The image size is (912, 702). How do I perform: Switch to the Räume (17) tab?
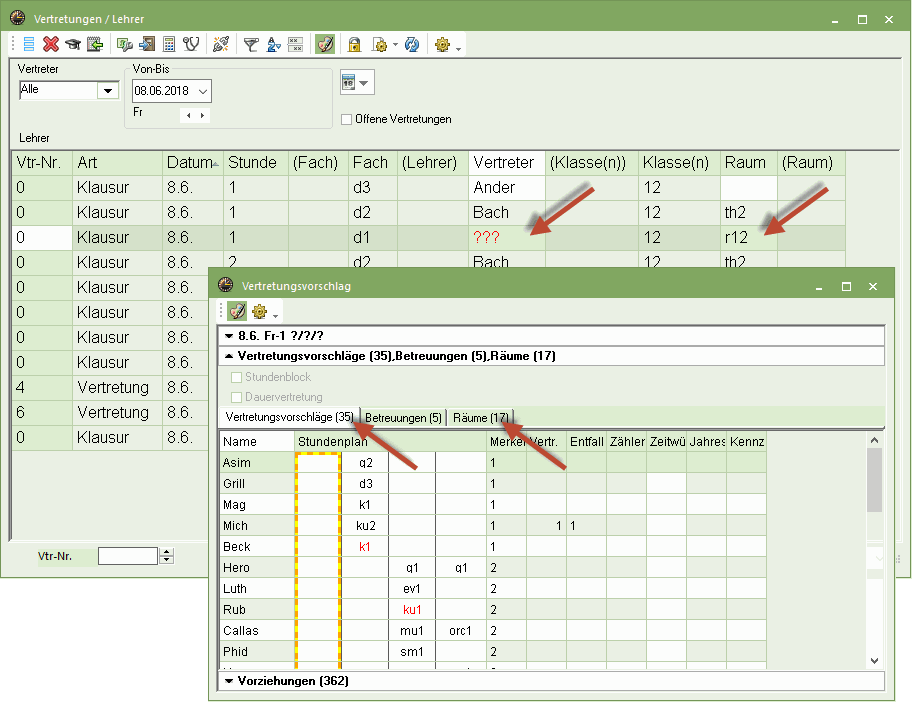480,418
